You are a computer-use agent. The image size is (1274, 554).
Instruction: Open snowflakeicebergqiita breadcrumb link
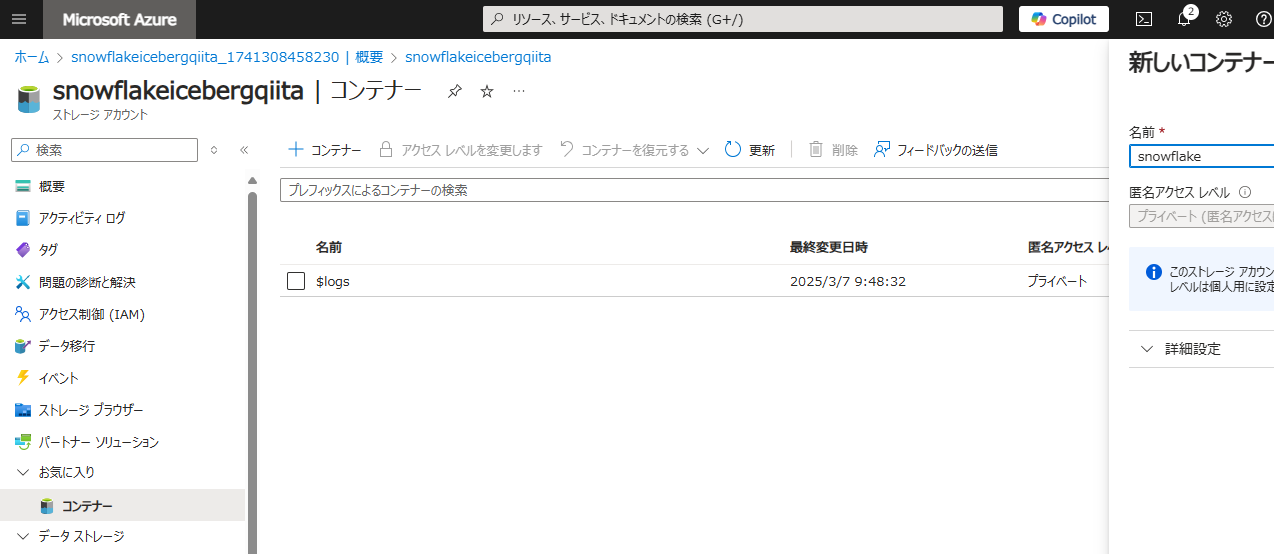point(478,57)
